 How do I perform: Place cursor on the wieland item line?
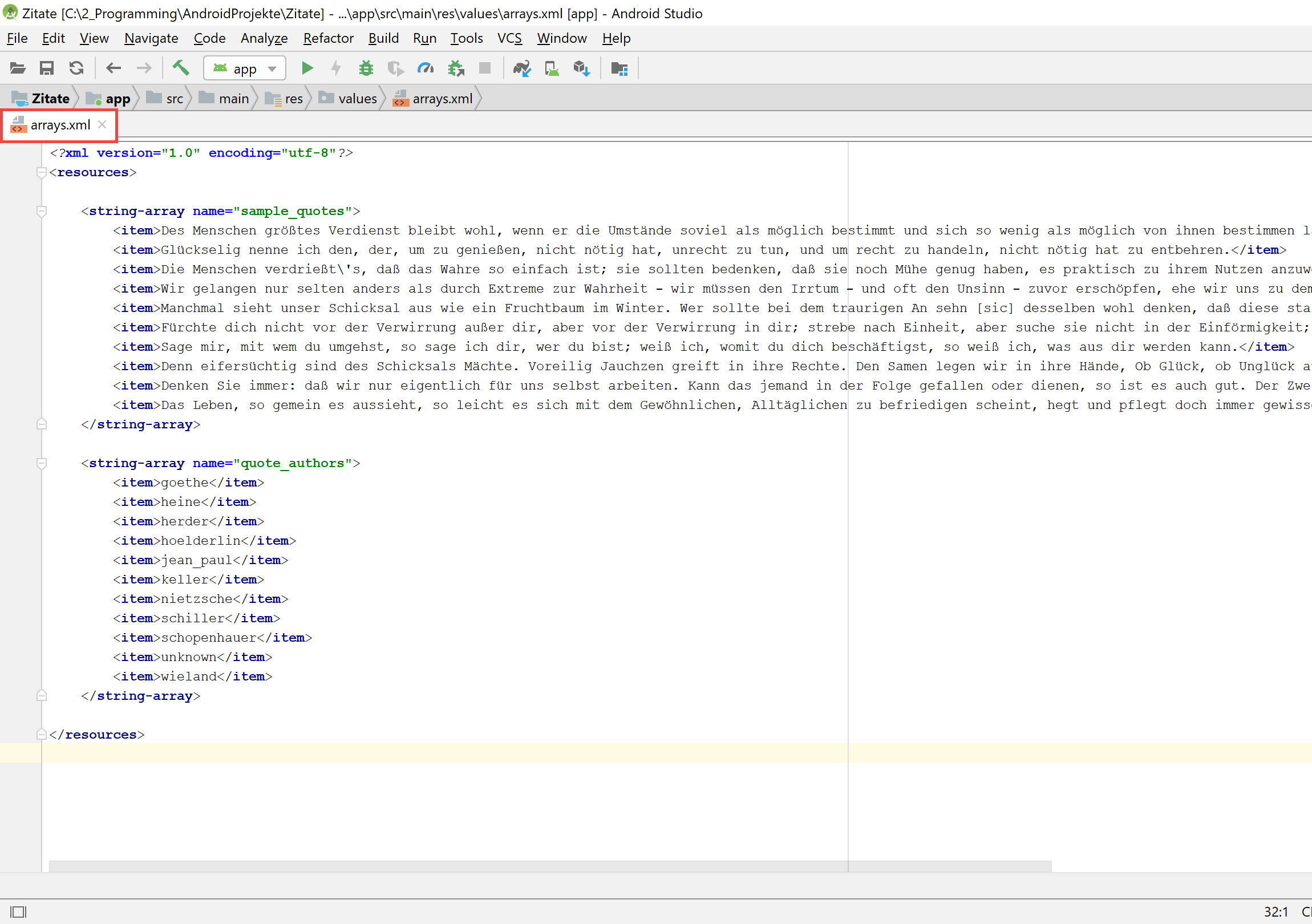pyautogui.click(x=193, y=676)
